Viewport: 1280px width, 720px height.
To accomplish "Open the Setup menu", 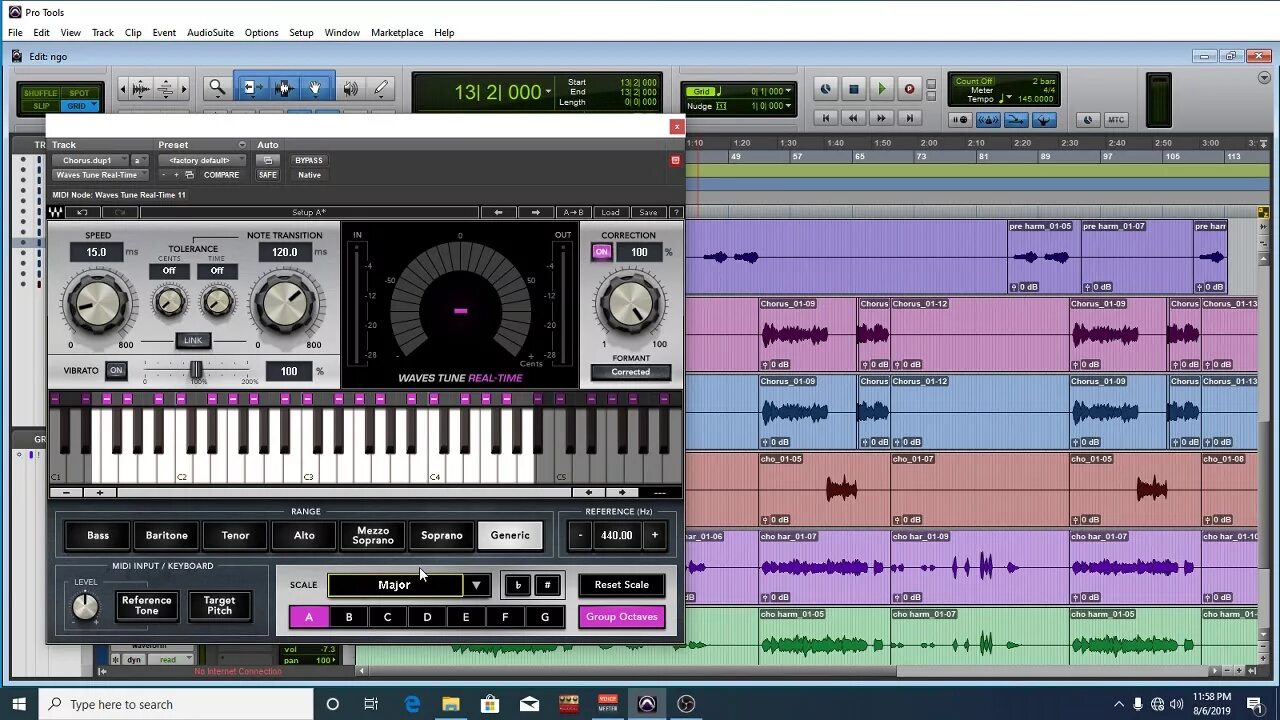I will (x=301, y=33).
